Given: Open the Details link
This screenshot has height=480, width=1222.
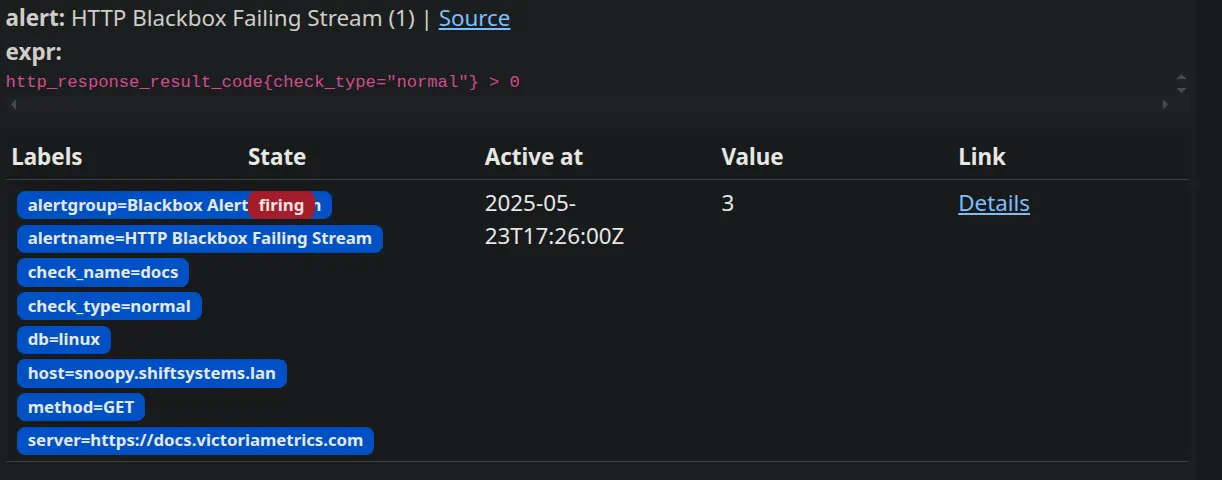Looking at the screenshot, I should (994, 203).
